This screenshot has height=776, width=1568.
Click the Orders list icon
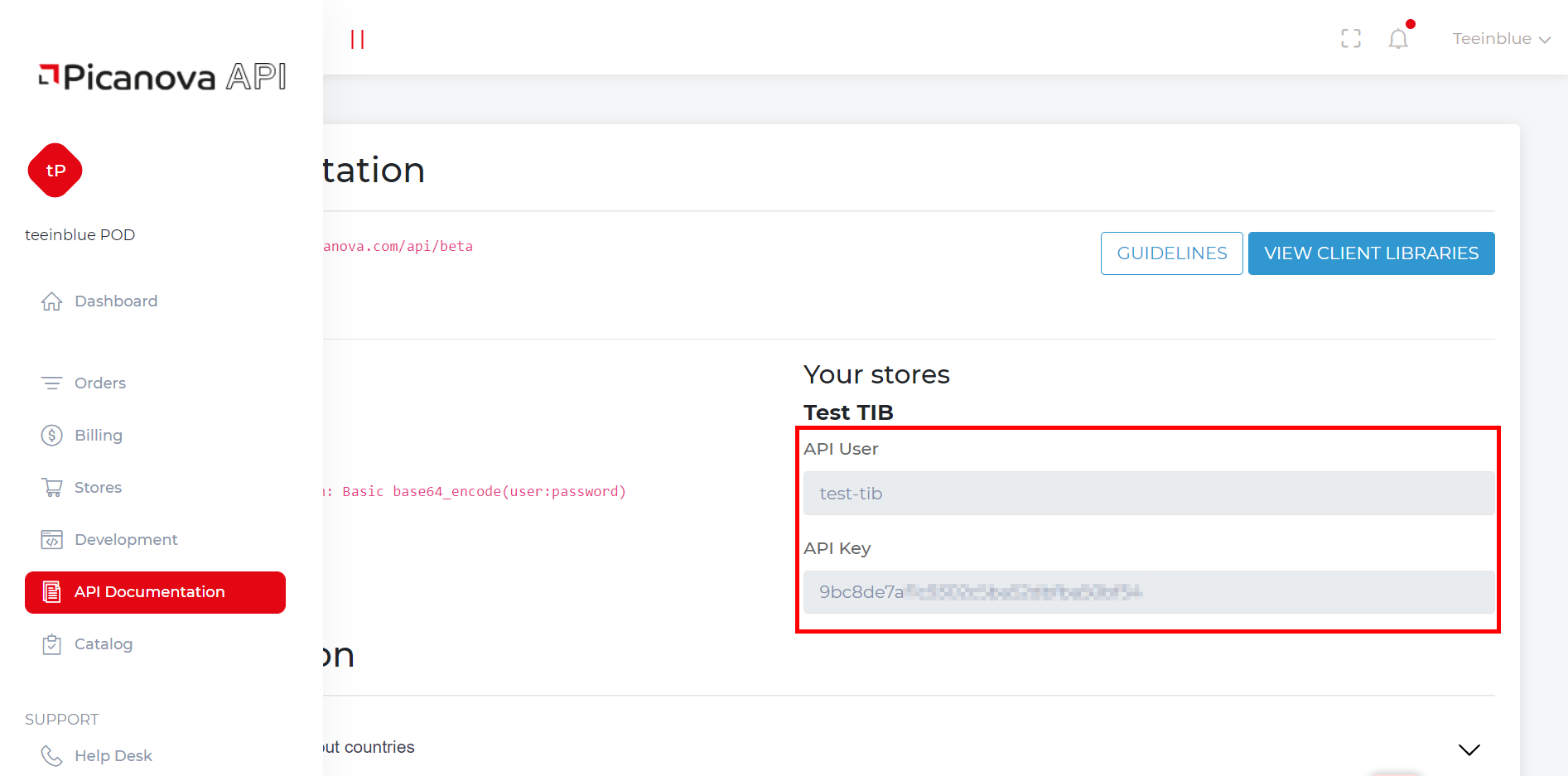pos(51,383)
